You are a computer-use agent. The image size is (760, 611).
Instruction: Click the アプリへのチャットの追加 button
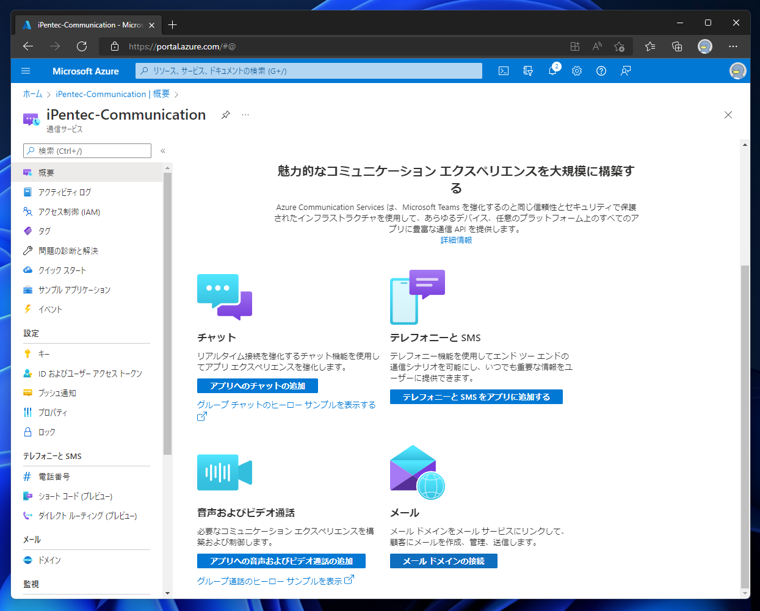click(257, 386)
